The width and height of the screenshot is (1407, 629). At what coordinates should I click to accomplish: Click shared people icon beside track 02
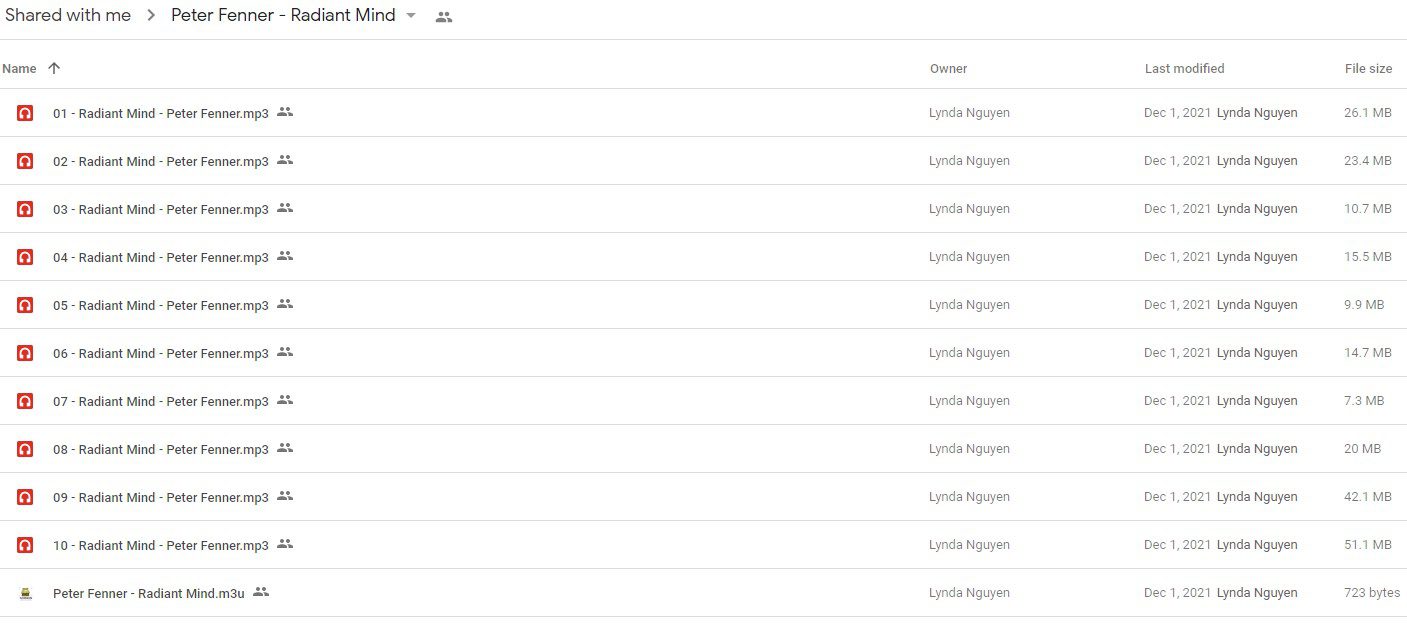(x=285, y=160)
